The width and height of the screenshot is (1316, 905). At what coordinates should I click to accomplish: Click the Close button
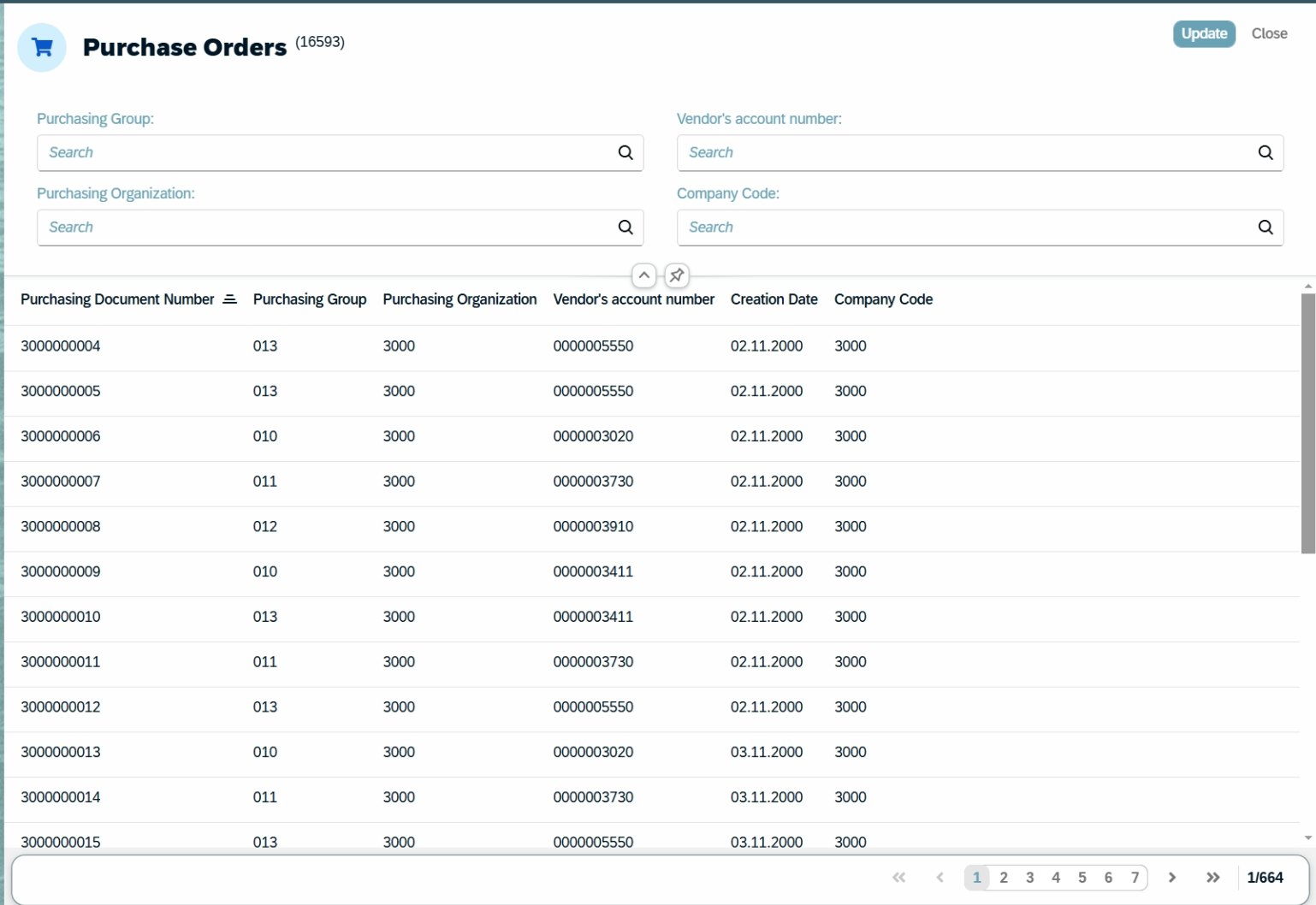click(1269, 33)
